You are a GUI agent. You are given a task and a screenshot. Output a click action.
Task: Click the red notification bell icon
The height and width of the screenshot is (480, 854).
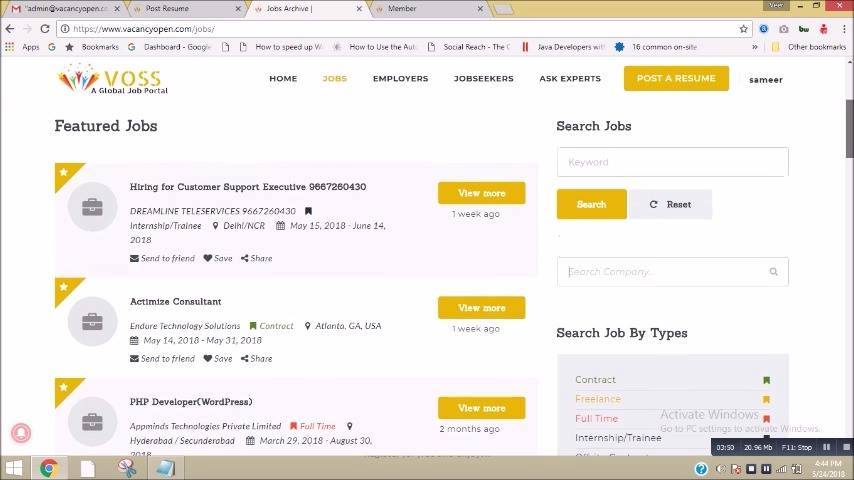[21, 433]
